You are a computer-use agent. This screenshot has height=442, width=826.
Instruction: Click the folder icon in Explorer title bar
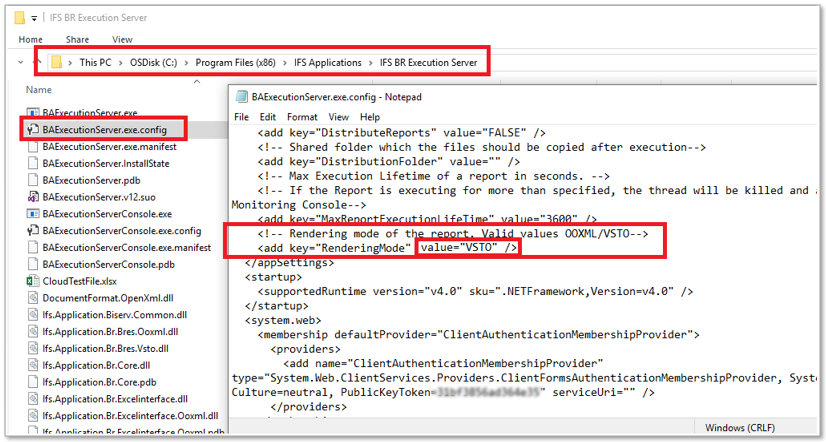point(17,17)
